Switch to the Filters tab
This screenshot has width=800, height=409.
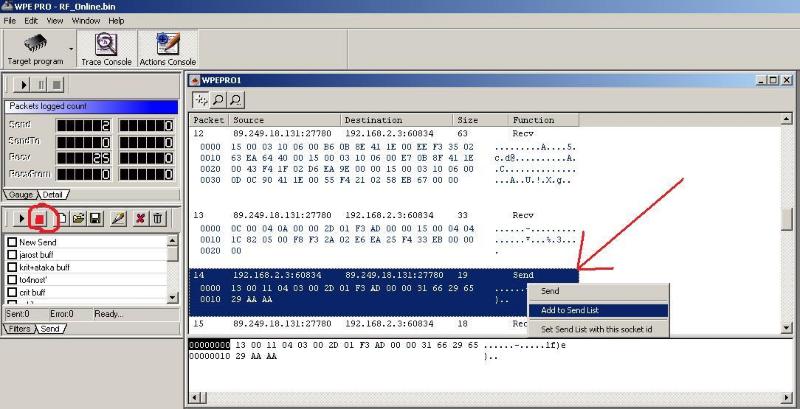[x=20, y=328]
